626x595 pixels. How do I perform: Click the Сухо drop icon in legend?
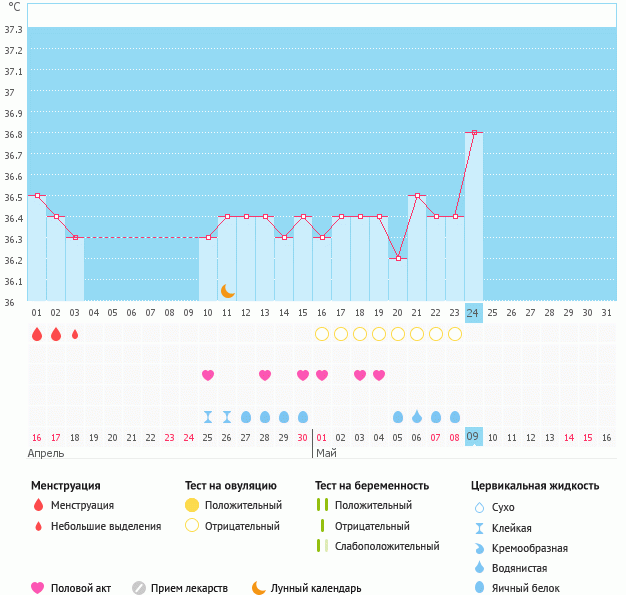click(x=479, y=508)
